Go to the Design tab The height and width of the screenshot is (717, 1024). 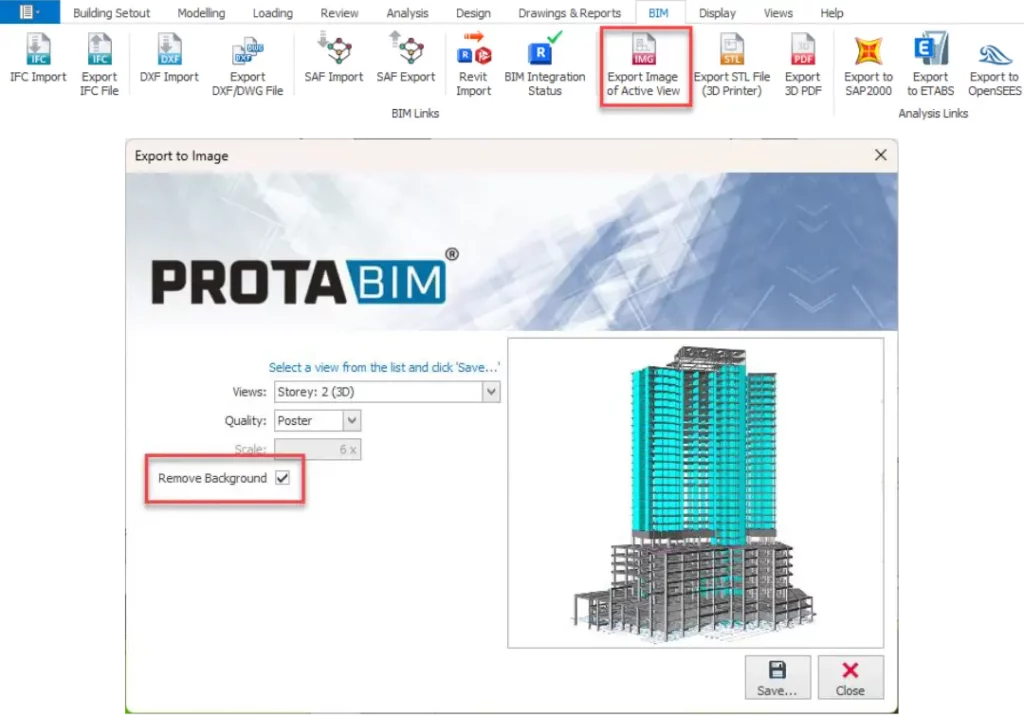[473, 13]
